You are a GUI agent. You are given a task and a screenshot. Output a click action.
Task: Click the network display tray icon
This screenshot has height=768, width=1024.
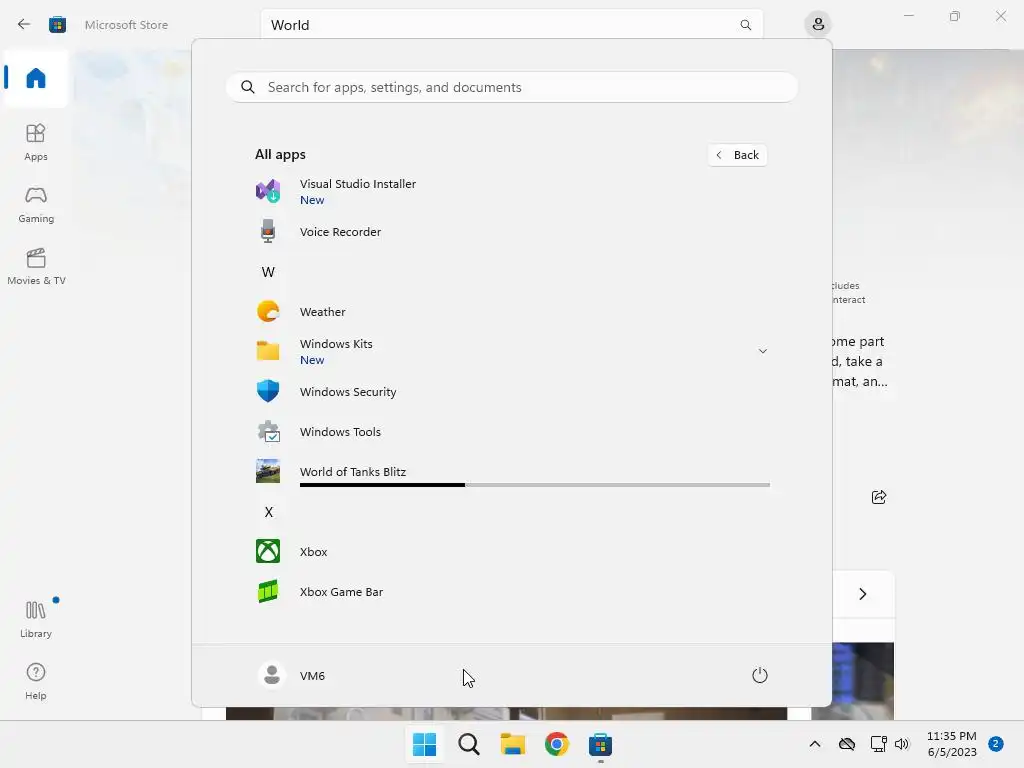coord(878,744)
